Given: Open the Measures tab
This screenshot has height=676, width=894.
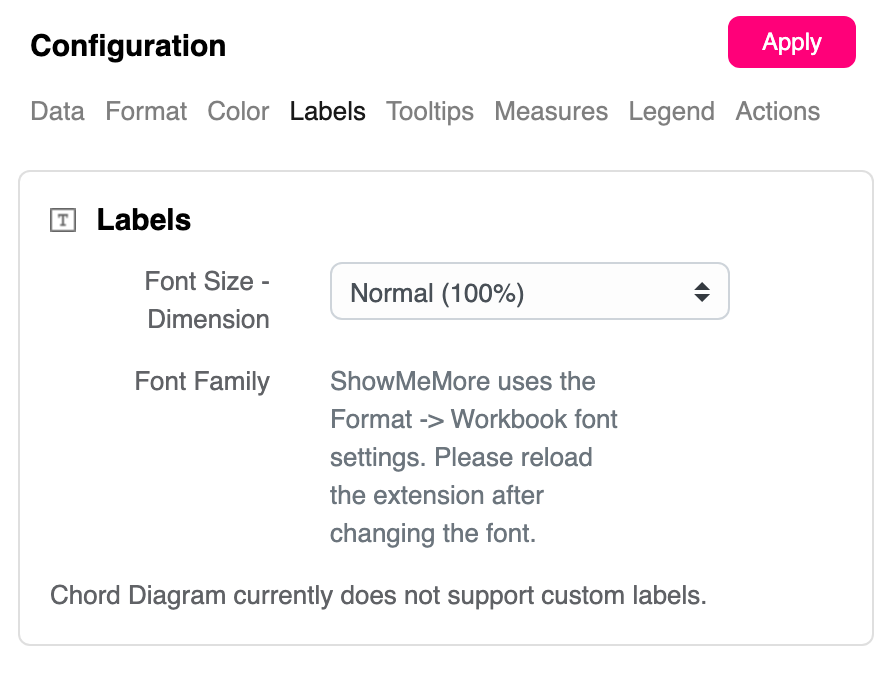Looking at the screenshot, I should 551,111.
